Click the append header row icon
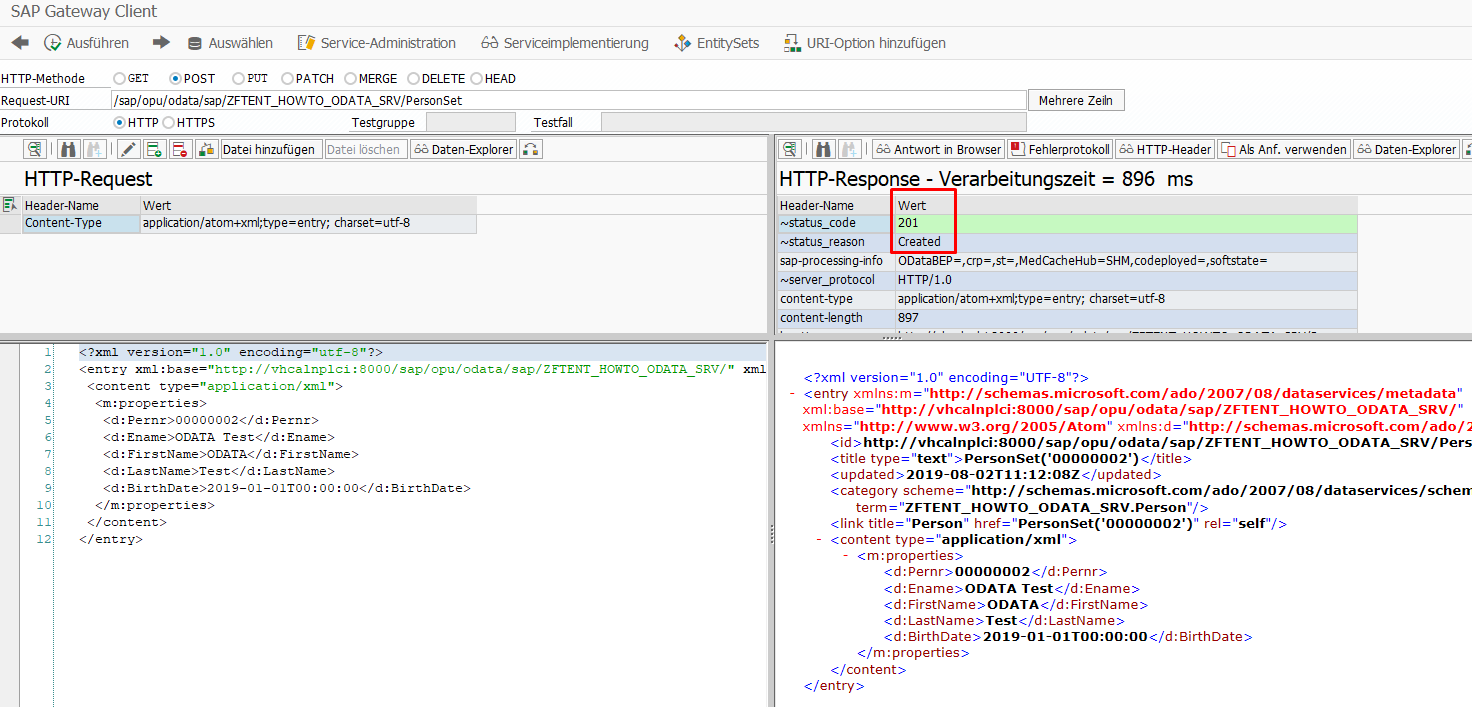The image size is (1472, 710). [x=154, y=149]
